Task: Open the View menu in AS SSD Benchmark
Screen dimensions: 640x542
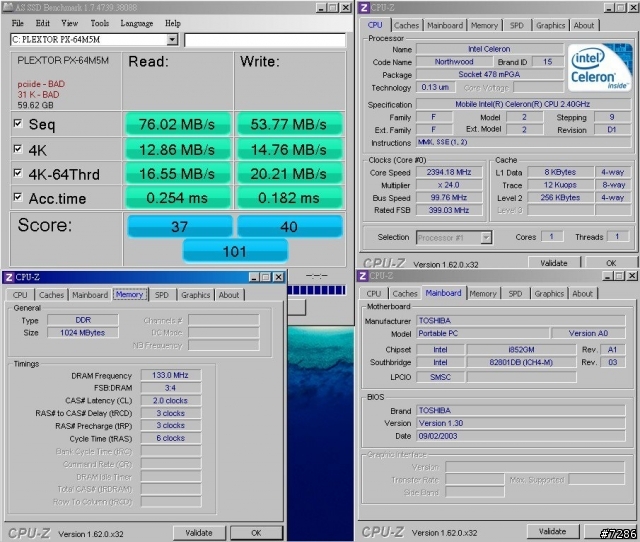Action: (69, 23)
